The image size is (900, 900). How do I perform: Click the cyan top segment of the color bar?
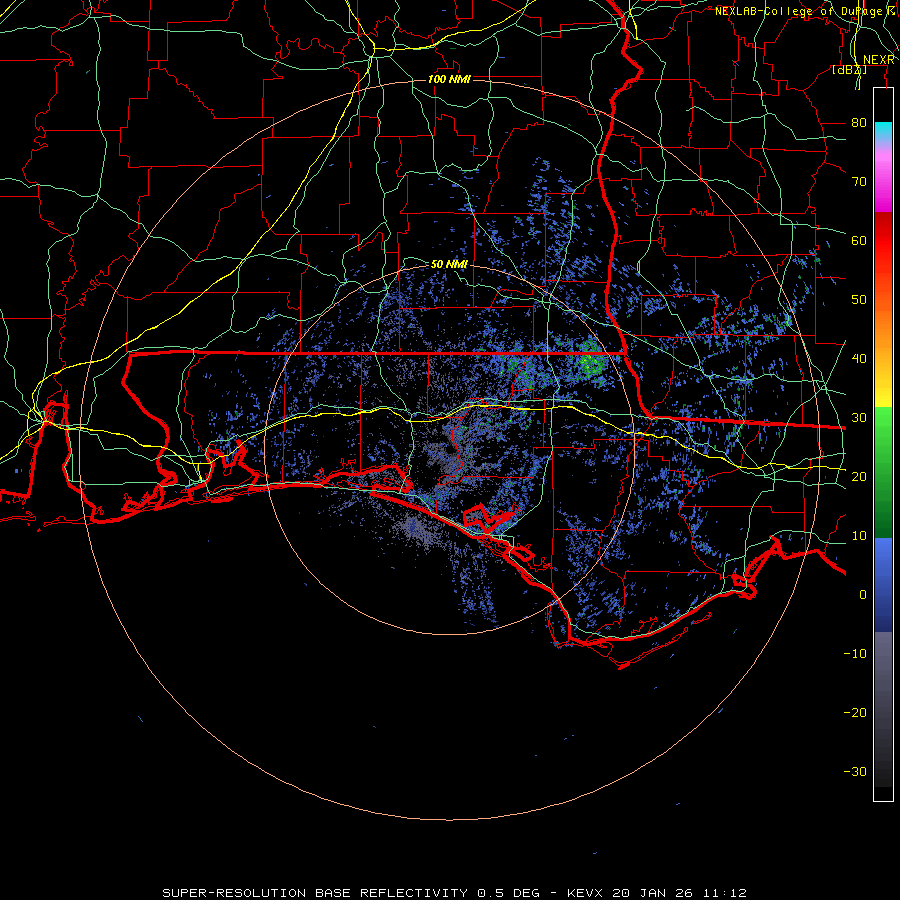click(883, 132)
